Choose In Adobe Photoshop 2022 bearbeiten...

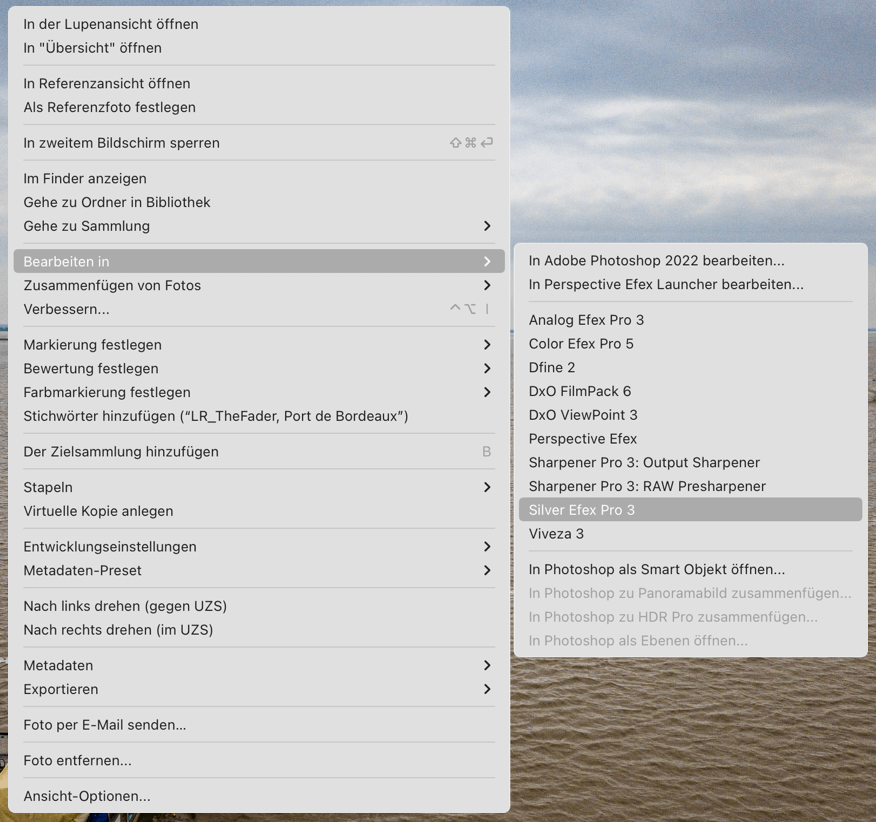[x=691, y=260]
